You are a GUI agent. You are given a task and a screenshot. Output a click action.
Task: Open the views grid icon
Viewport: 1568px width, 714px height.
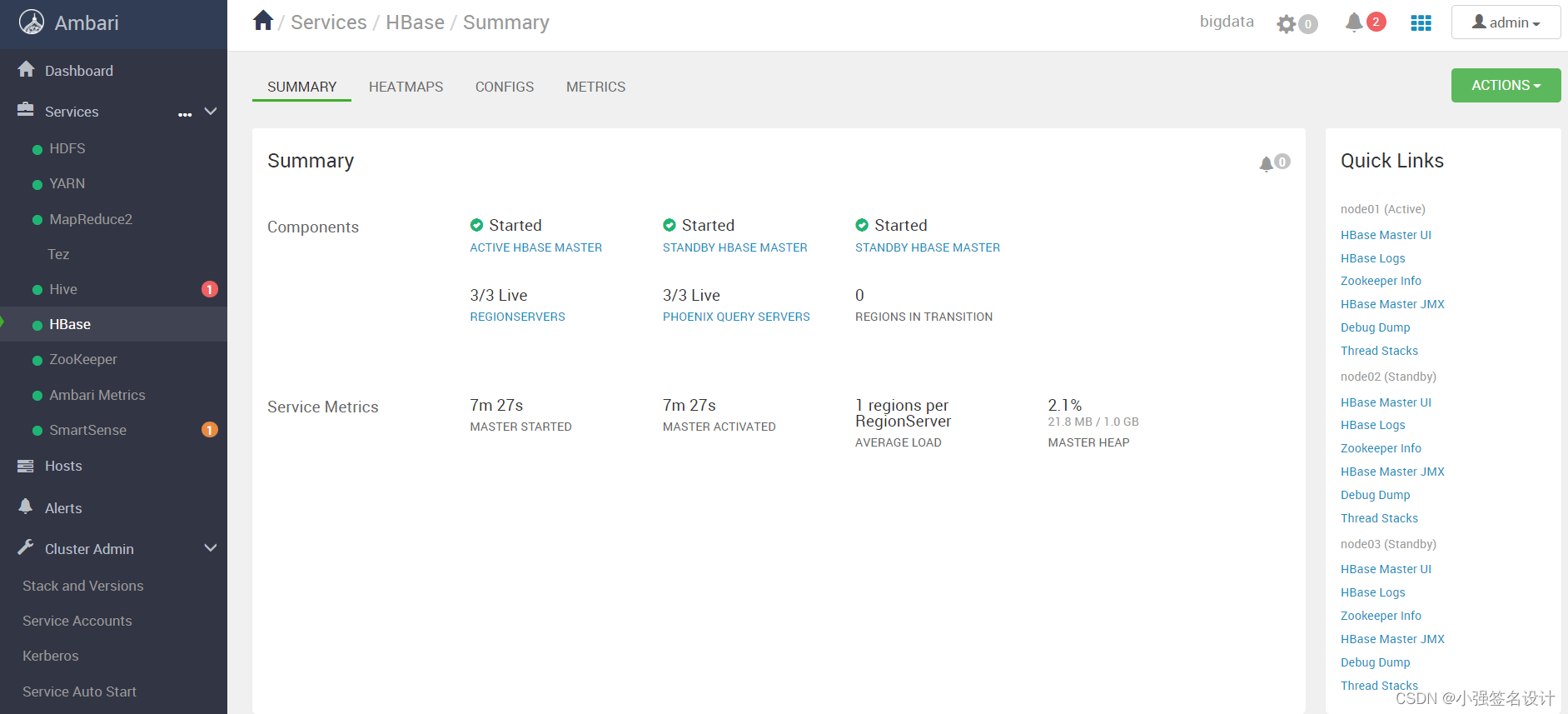(1421, 23)
